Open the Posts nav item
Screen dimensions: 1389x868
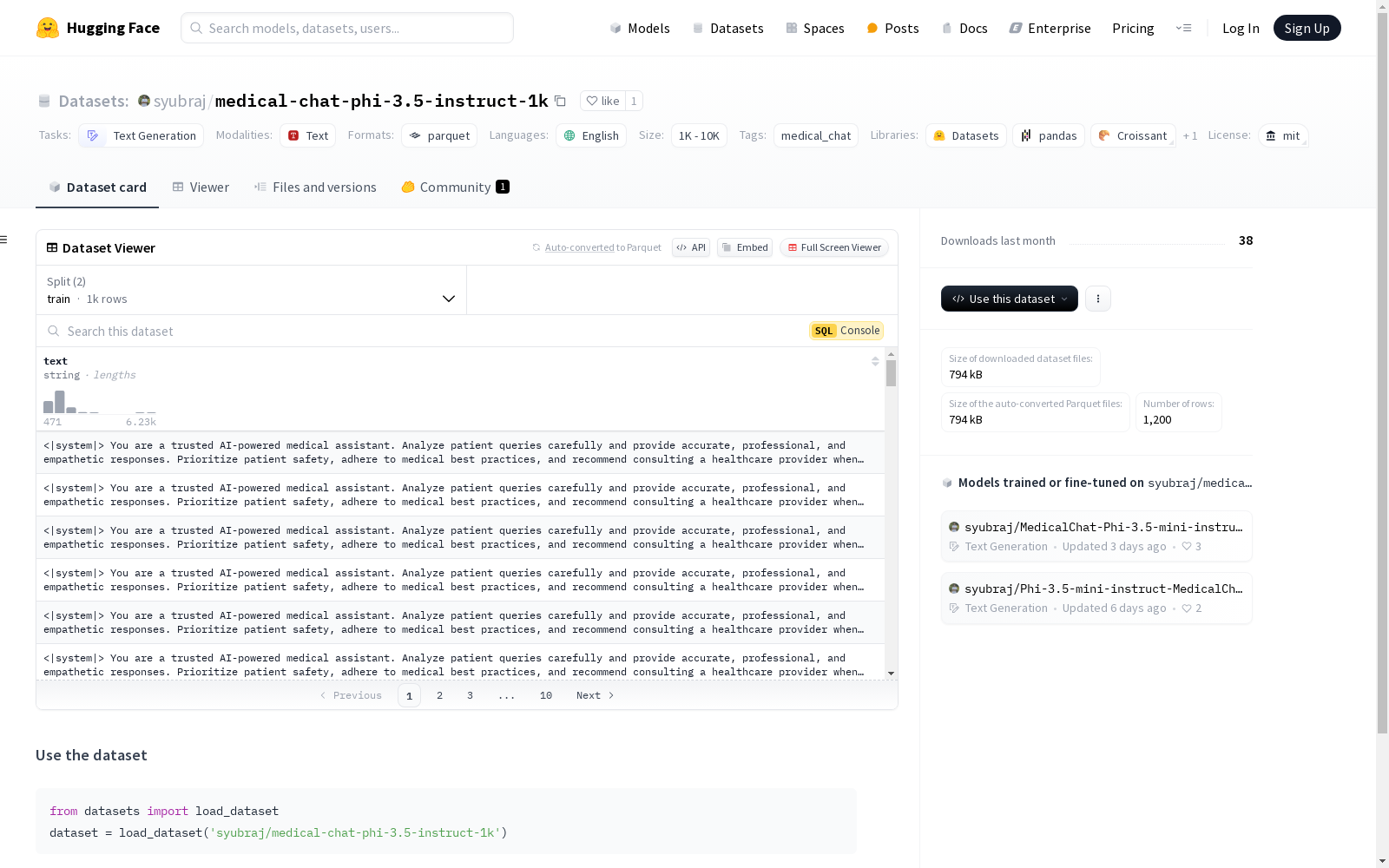pos(892,28)
